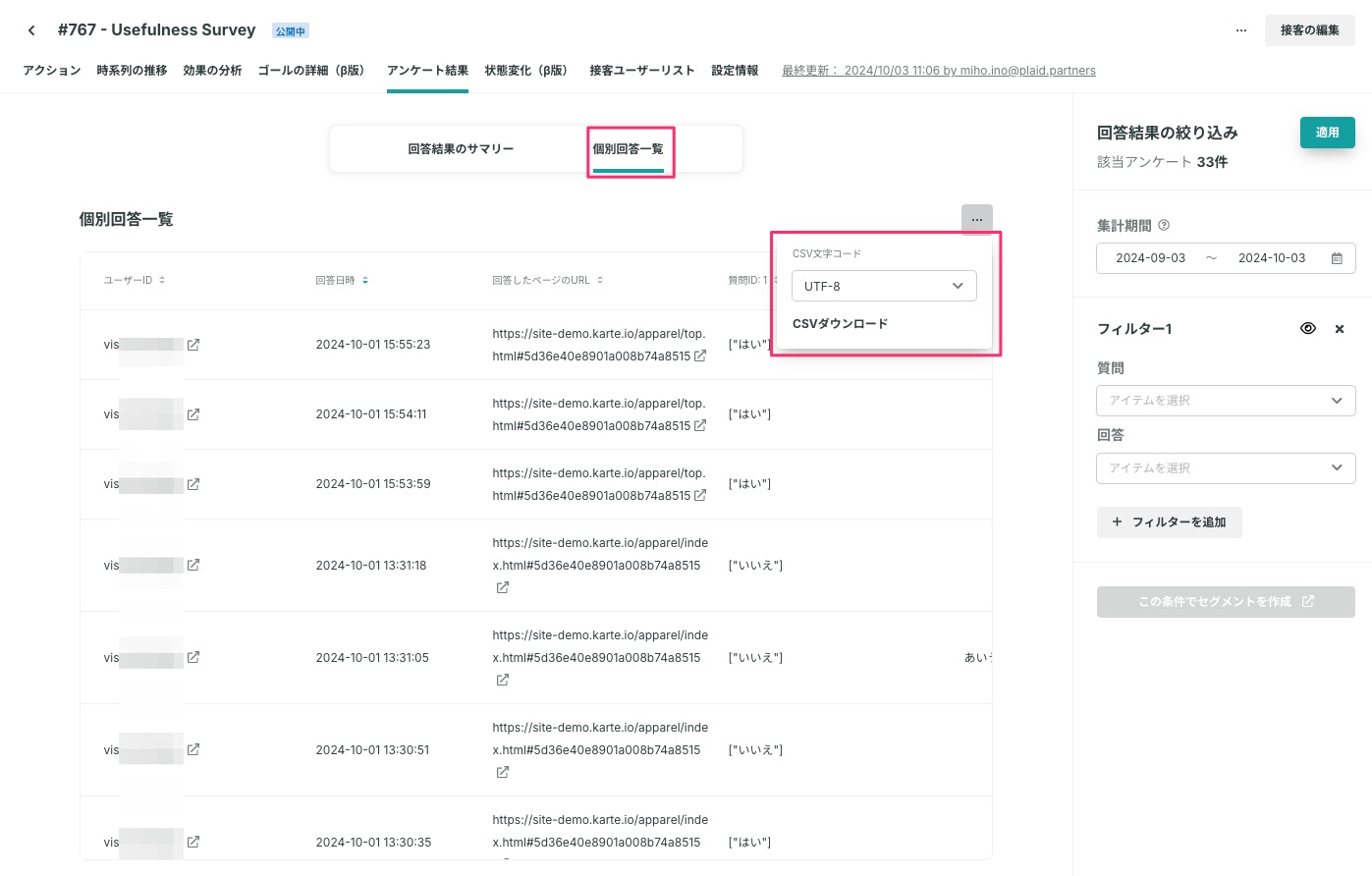Viewport: 1372px width, 876px height.
Task: Click the 2024-10-01 13:31:18 timestamp
Action: 371,565
